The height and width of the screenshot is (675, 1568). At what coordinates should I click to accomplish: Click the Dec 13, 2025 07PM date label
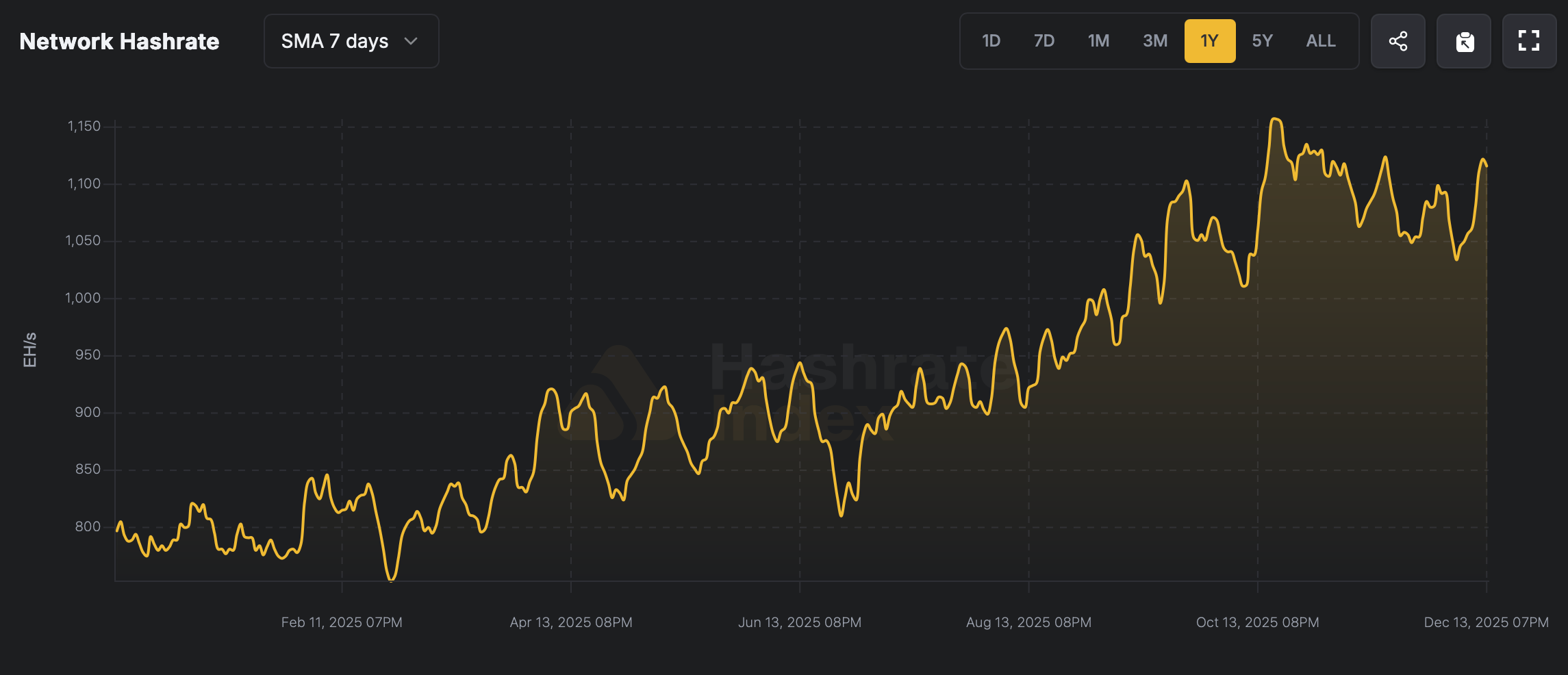pyautogui.click(x=1486, y=622)
